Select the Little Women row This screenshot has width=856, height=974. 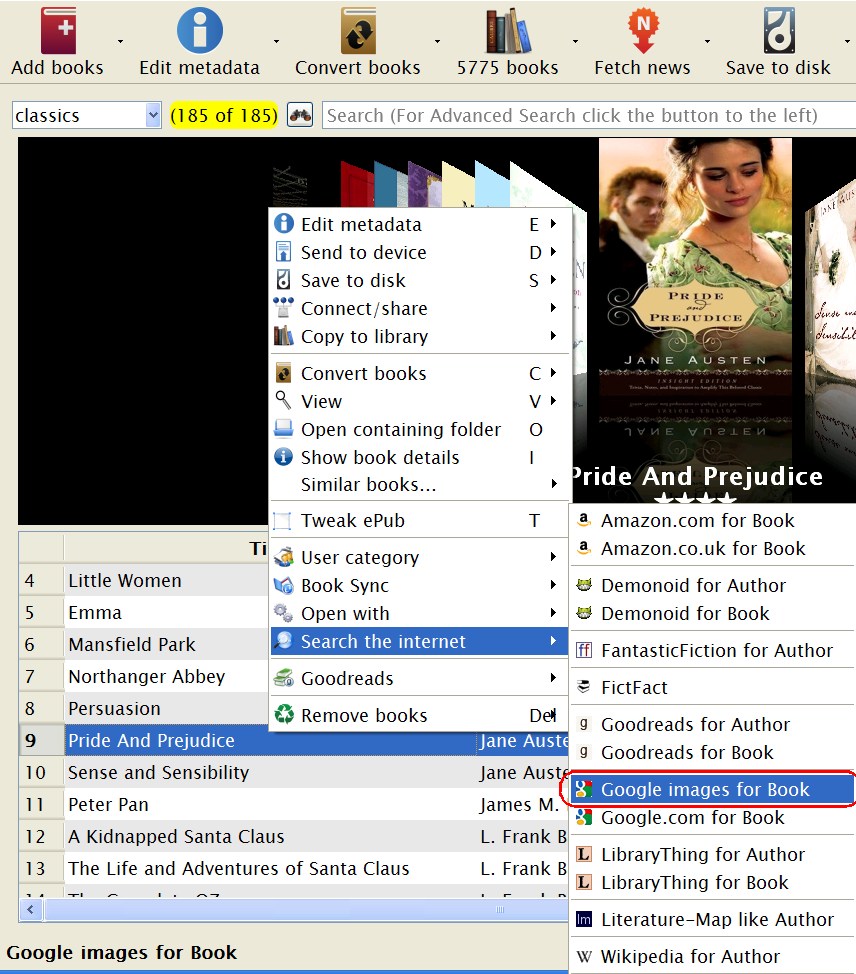point(144,580)
